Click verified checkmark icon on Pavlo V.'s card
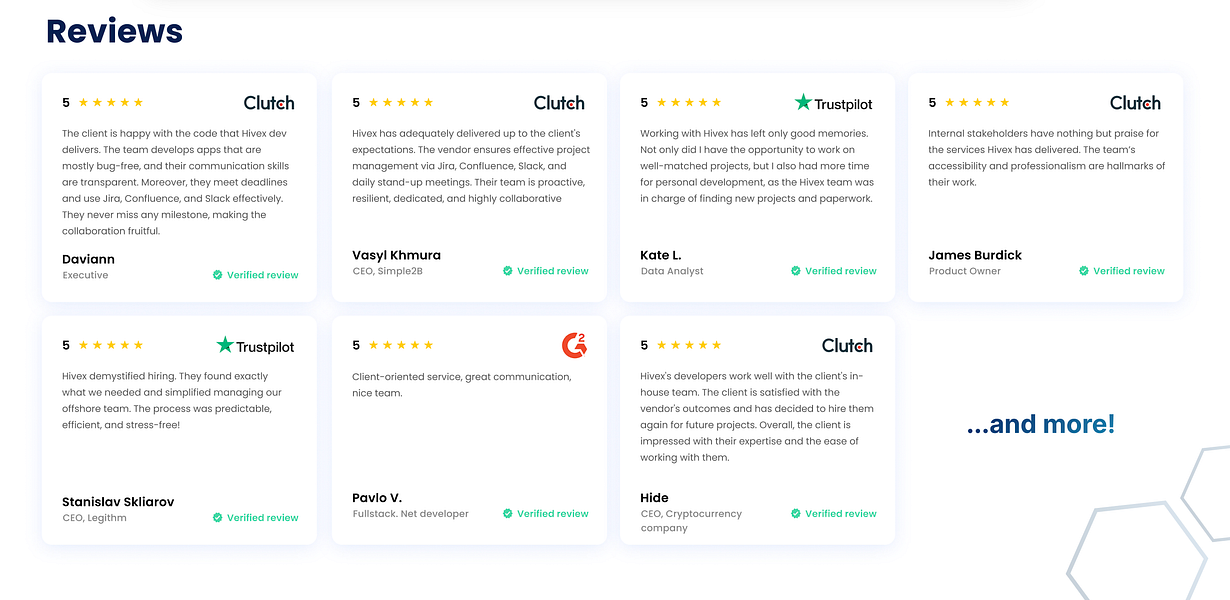The height and width of the screenshot is (600, 1230). click(x=507, y=514)
